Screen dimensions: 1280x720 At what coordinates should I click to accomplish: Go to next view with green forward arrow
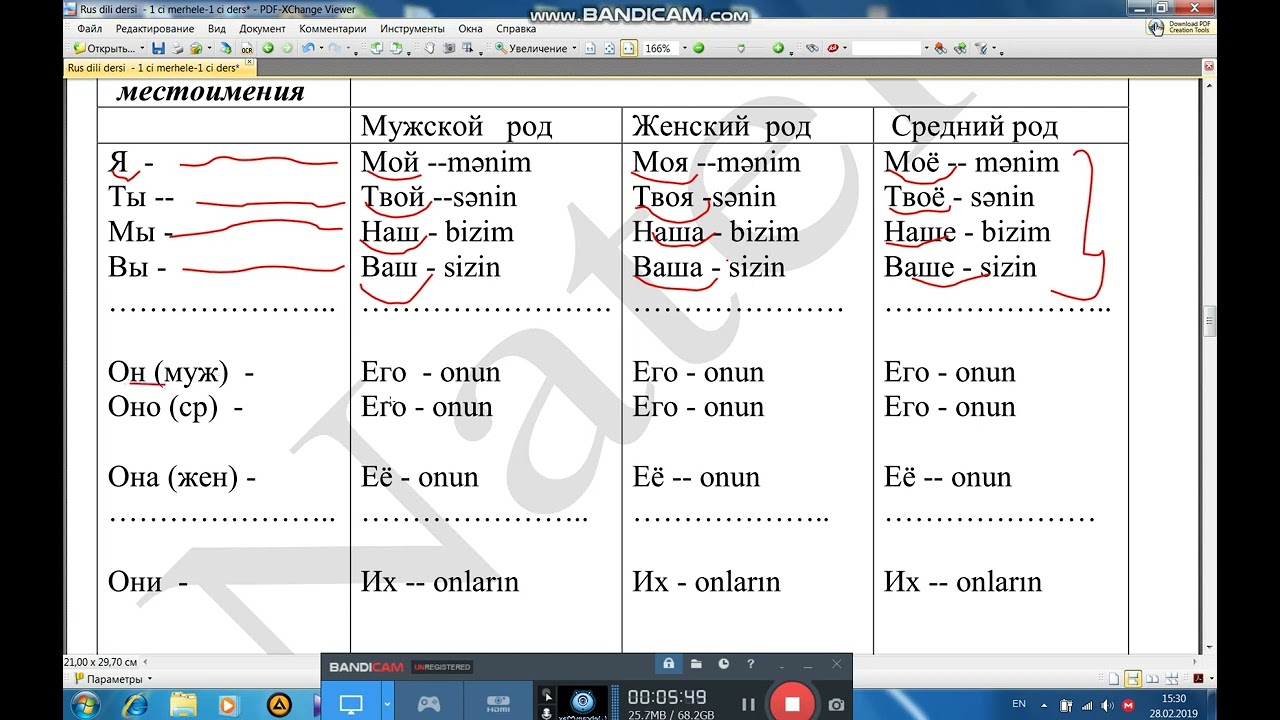[x=286, y=48]
